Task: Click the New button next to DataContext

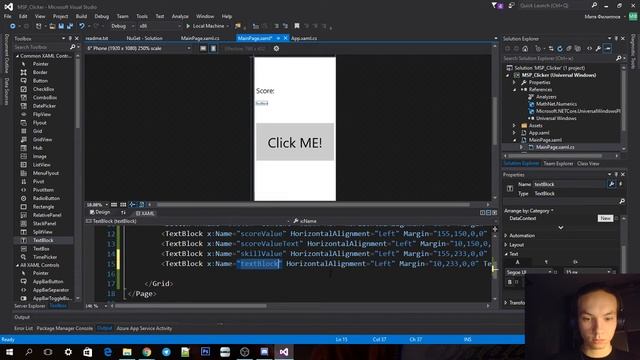Action: pyautogui.click(x=605, y=218)
